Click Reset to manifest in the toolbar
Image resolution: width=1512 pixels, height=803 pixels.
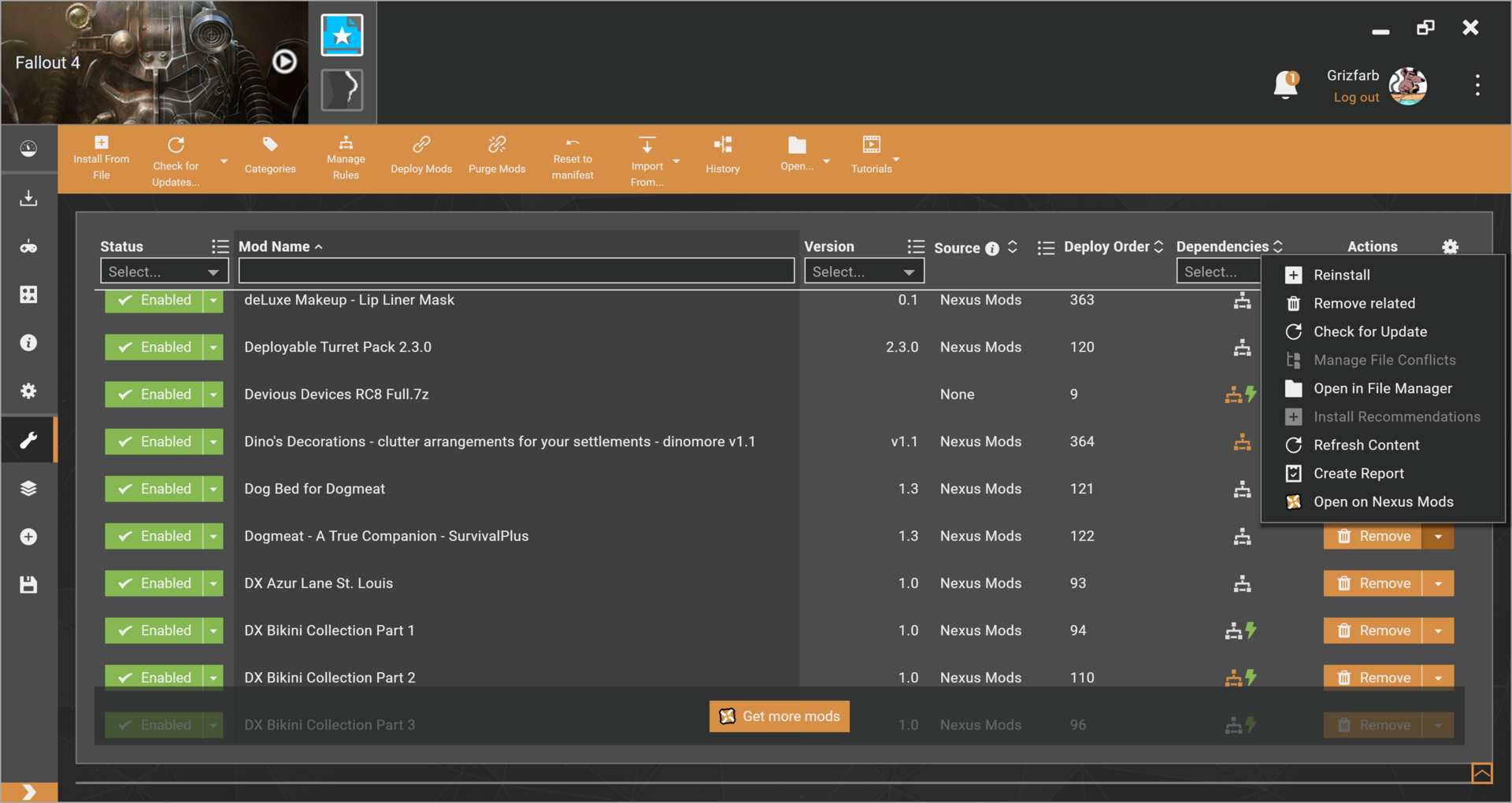pos(573,158)
